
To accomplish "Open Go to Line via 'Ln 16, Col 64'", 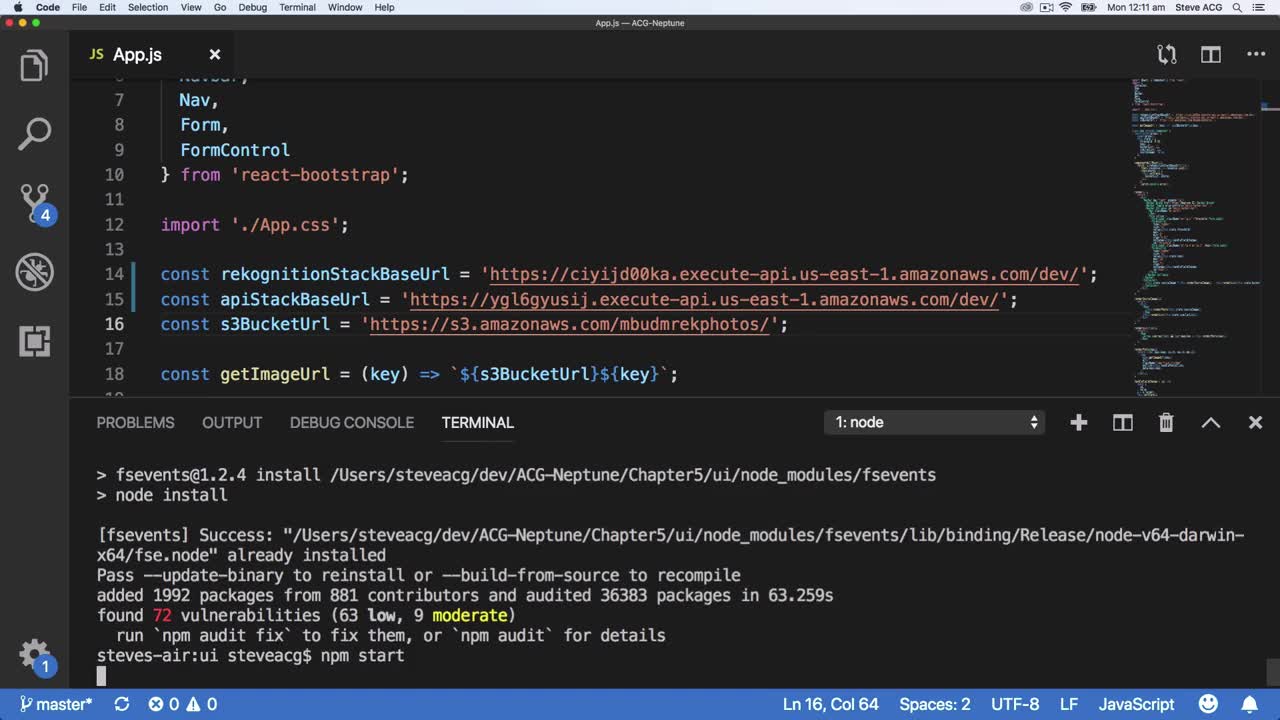I will 831,704.
